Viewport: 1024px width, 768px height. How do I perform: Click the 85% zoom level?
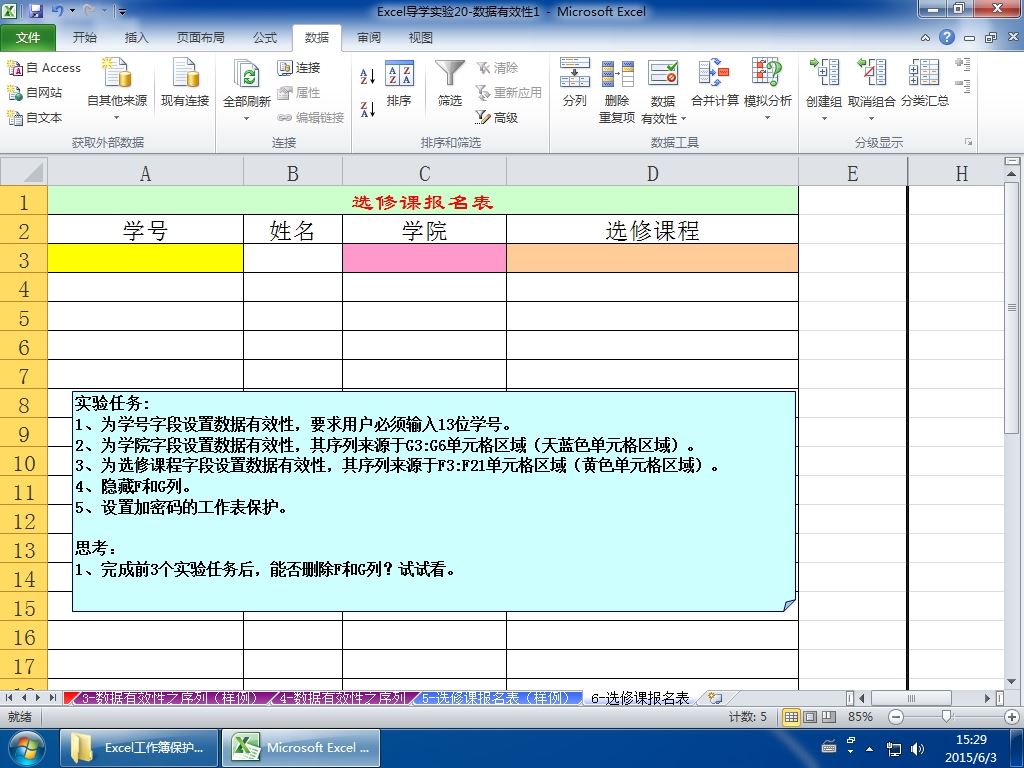click(860, 717)
